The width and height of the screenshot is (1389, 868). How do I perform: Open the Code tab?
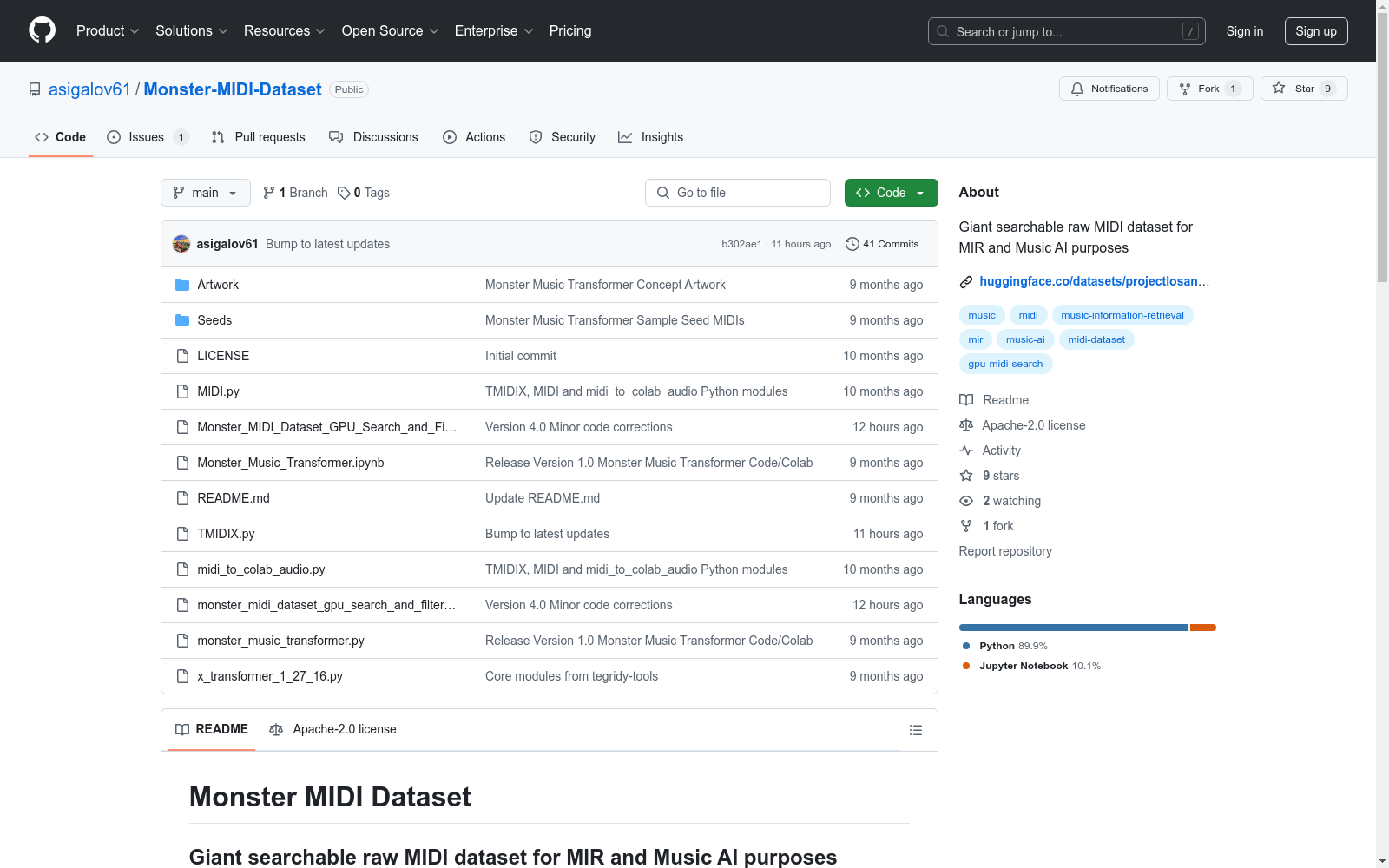coord(61,137)
